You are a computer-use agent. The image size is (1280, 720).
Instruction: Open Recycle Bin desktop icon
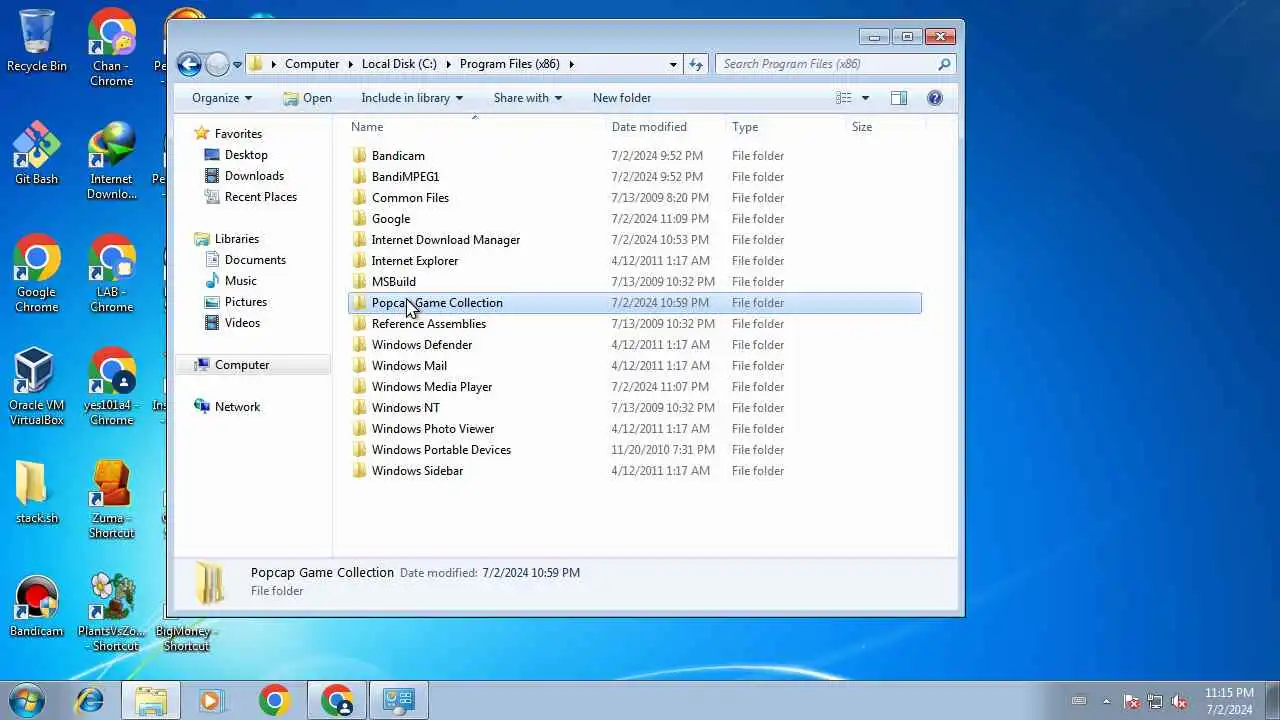[x=37, y=41]
